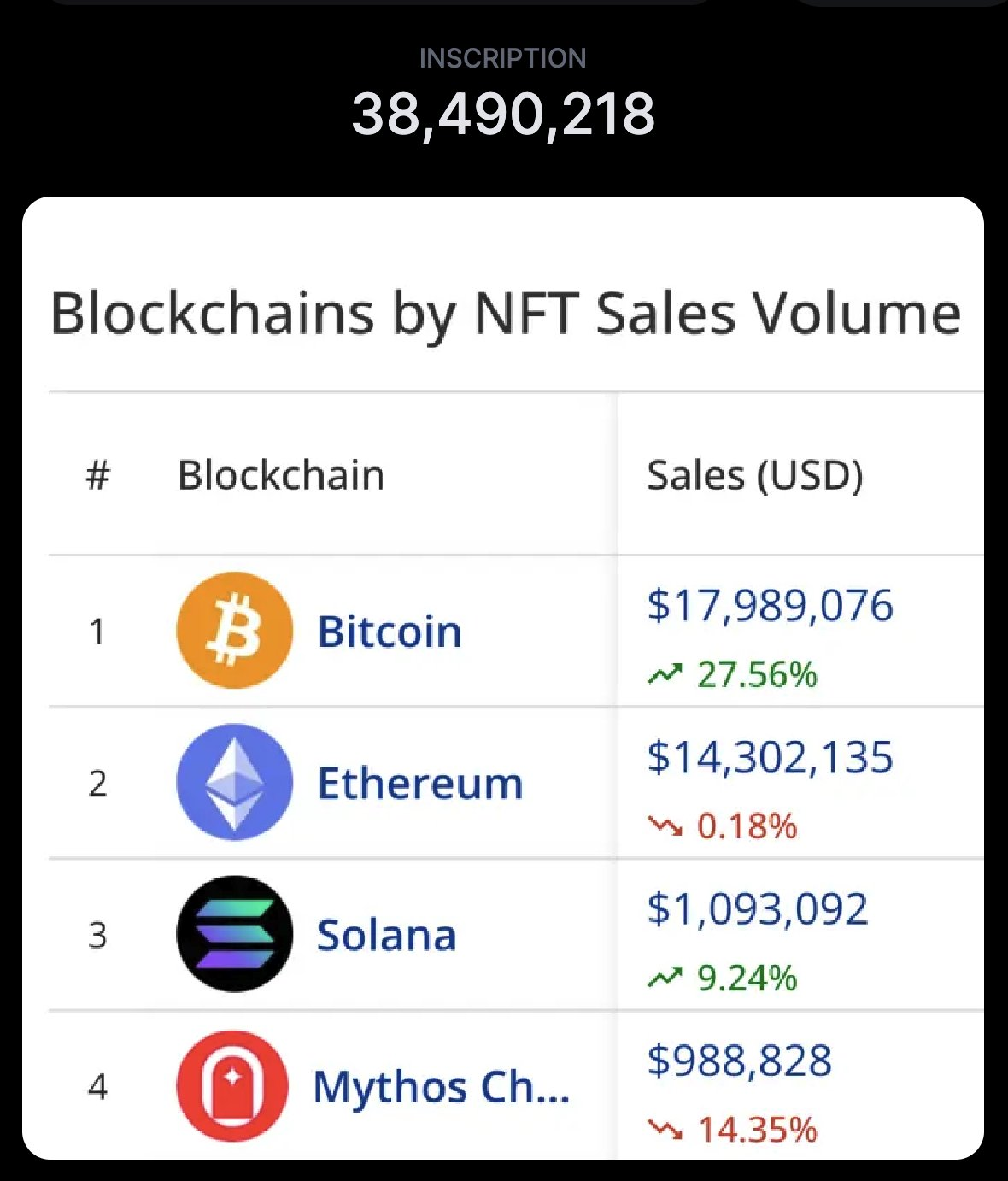Click the Mythos Chain logo icon

tap(232, 1086)
